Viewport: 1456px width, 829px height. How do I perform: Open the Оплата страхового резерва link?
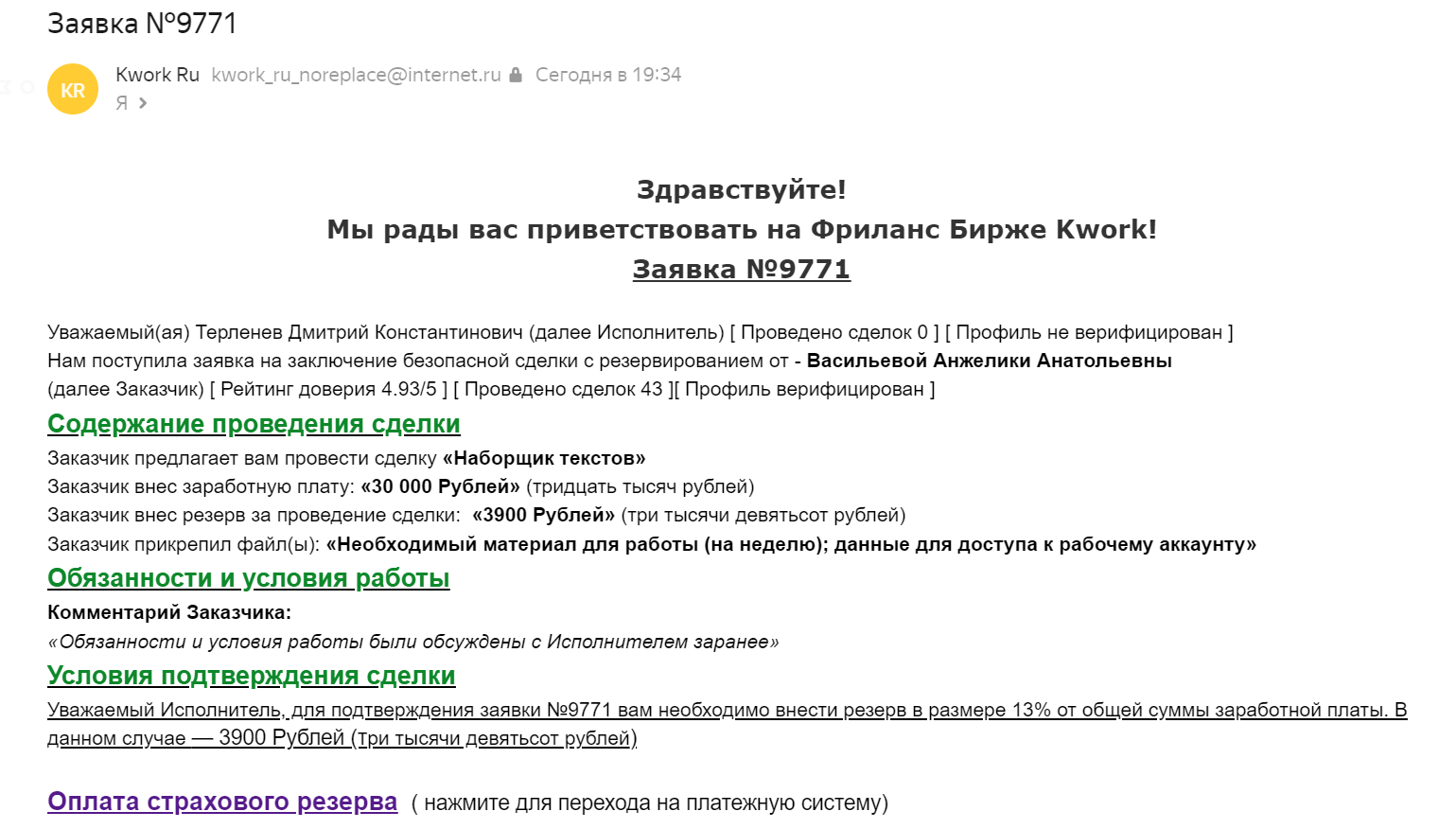(x=222, y=802)
